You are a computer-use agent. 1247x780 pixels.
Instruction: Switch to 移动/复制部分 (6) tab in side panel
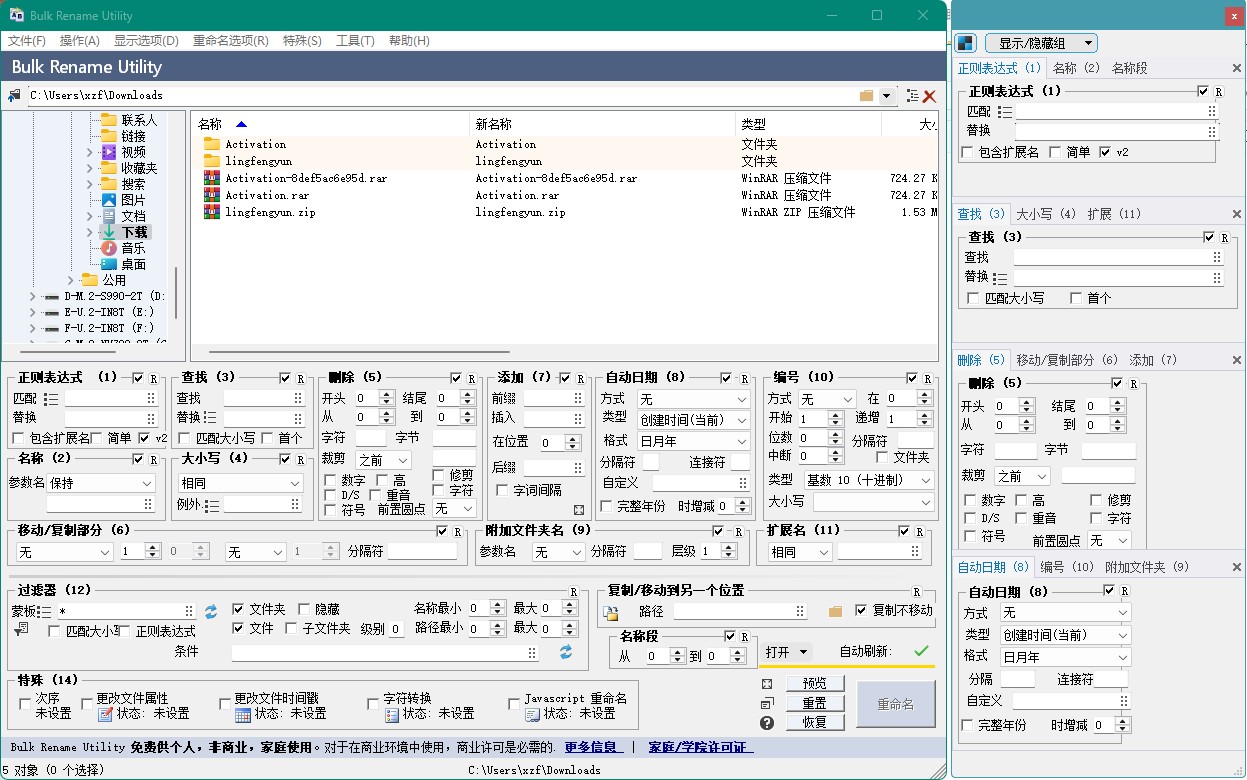(1067, 360)
